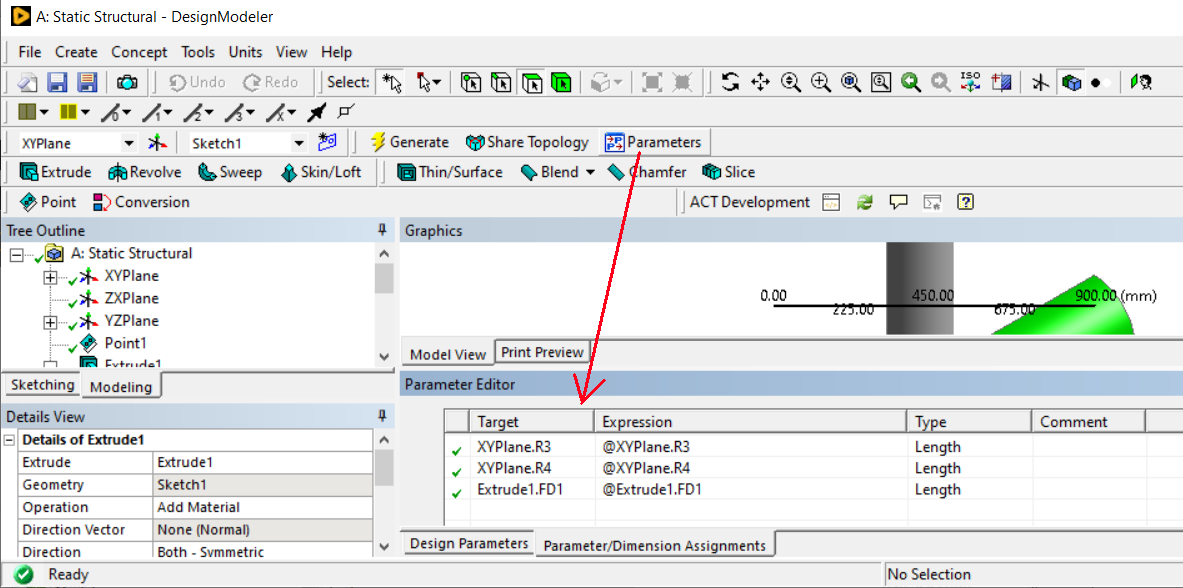Expand the XYPlane tree node

tap(51, 277)
